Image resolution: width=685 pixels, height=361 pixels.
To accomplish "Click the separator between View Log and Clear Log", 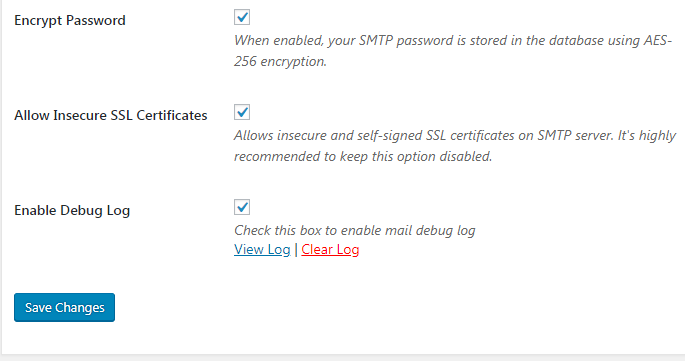I will coord(296,250).
